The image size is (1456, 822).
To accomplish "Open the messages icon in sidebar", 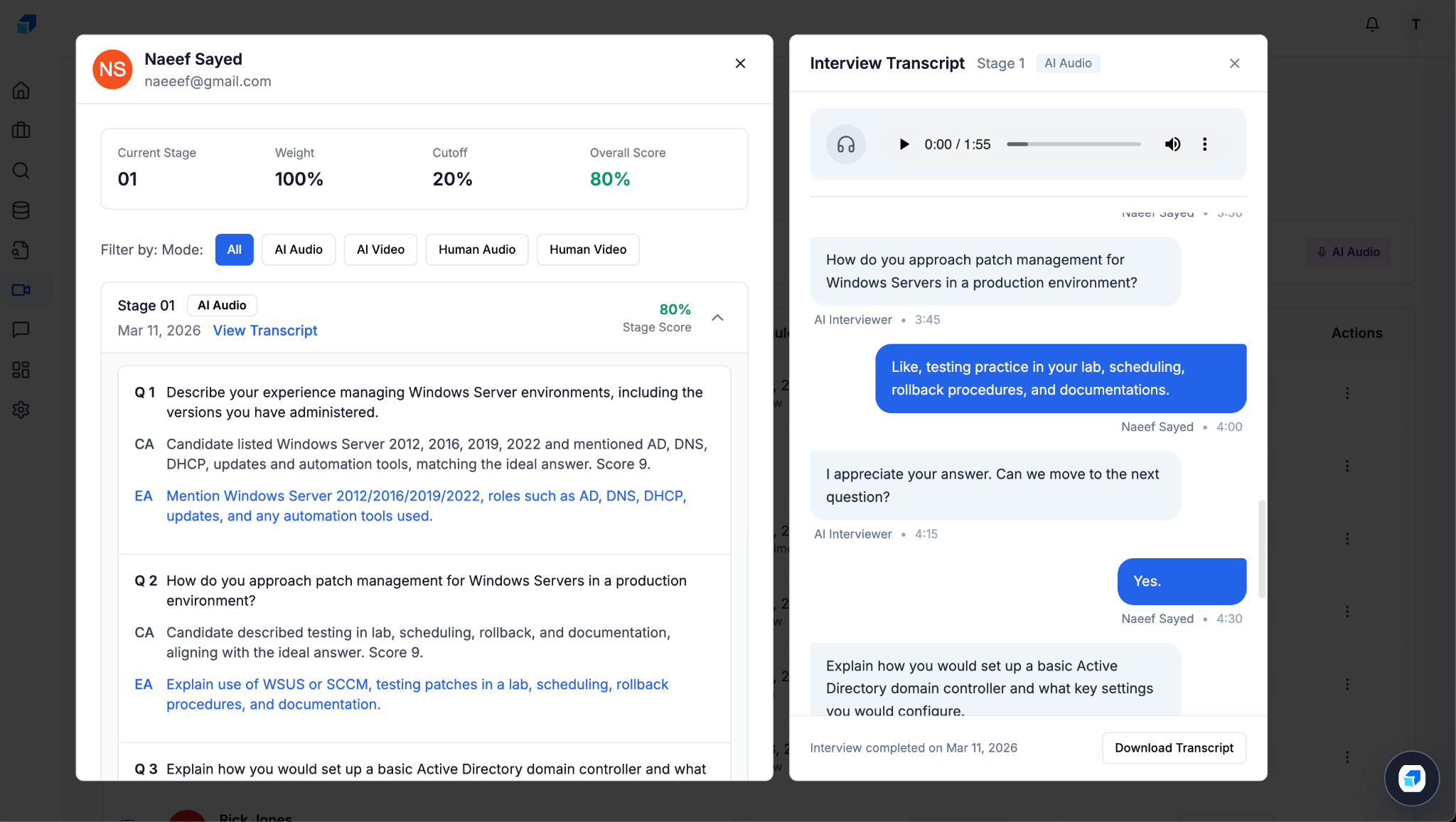I will coord(21,330).
